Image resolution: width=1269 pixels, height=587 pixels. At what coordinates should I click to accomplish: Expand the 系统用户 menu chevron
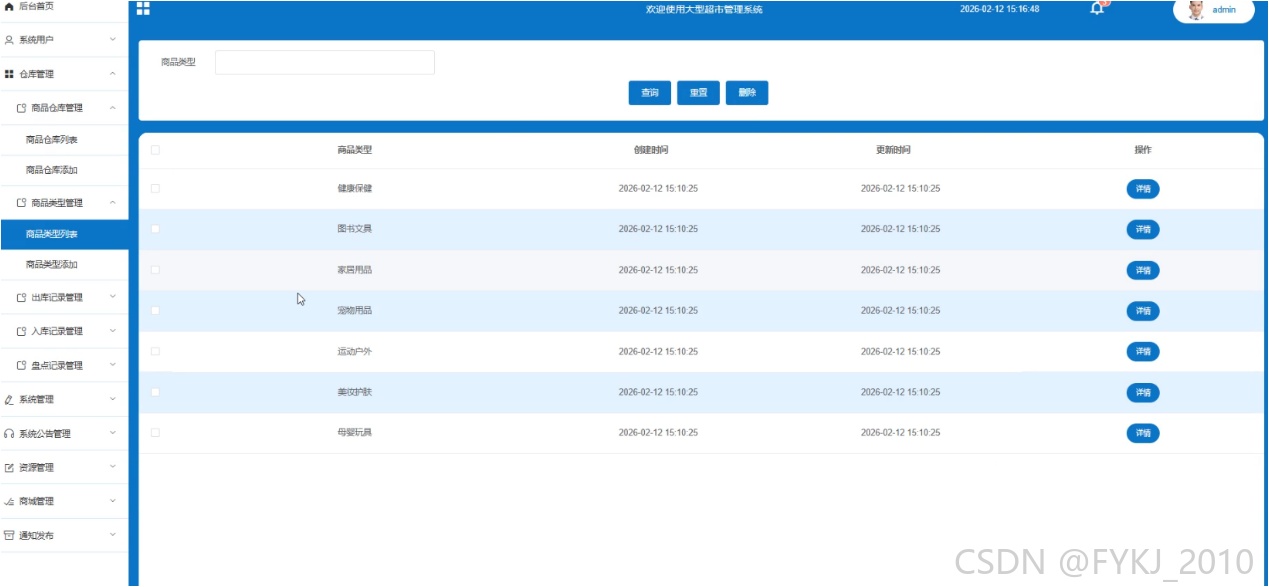point(113,40)
